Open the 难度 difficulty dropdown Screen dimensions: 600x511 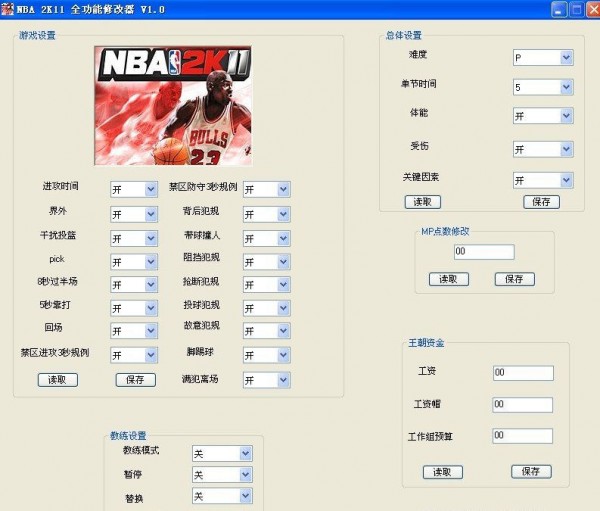(543, 58)
